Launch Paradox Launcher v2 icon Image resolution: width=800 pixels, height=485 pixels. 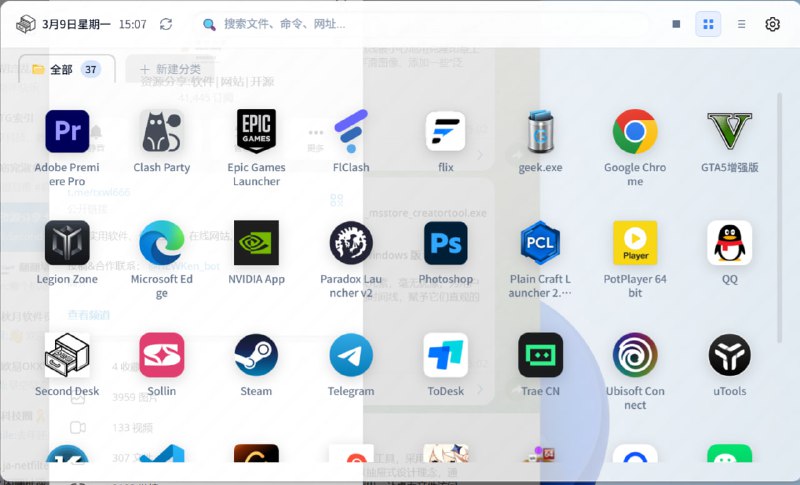[x=351, y=243]
